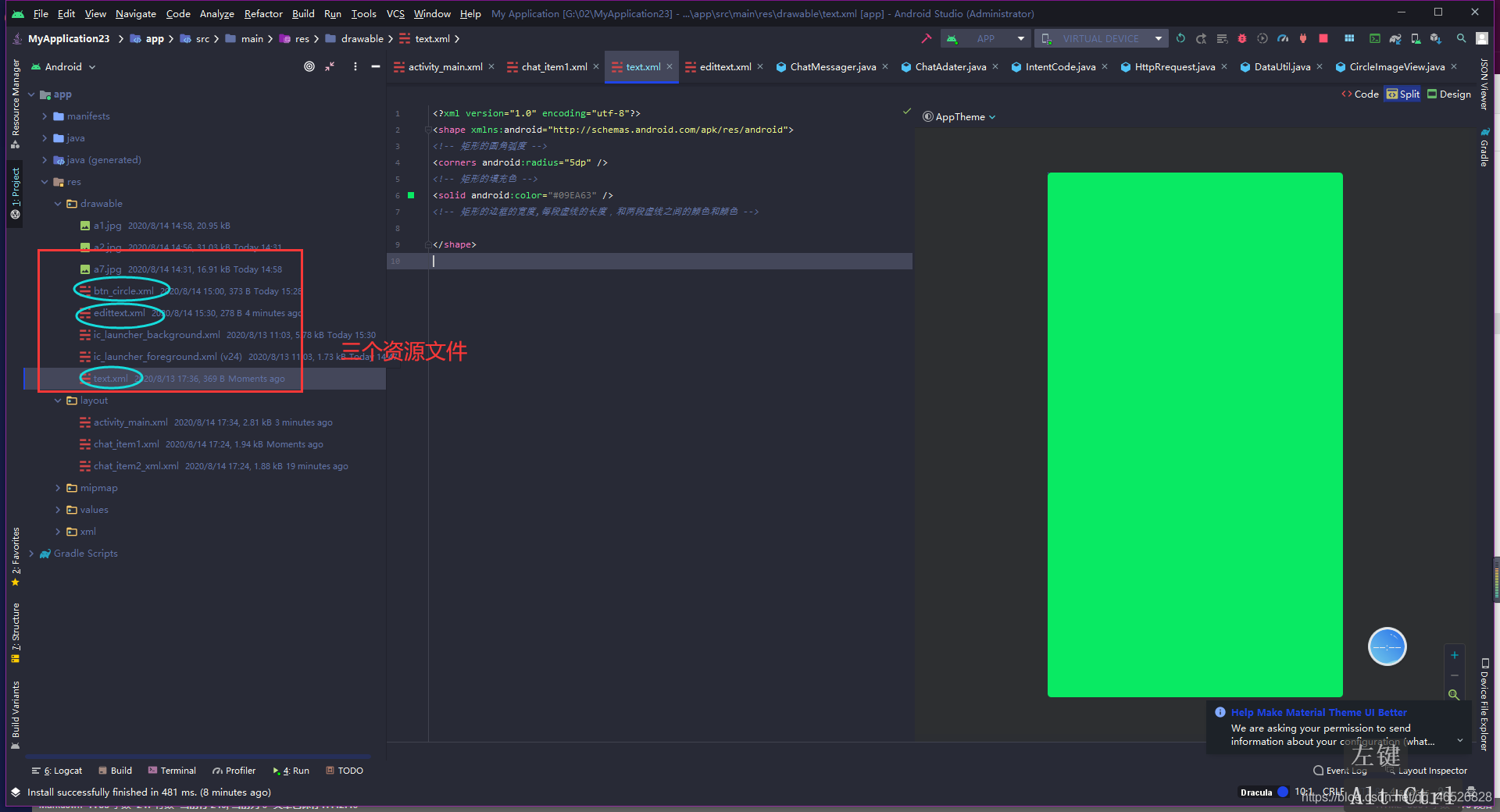Collapse the drawable folder
The width and height of the screenshot is (1500, 812).
point(58,204)
